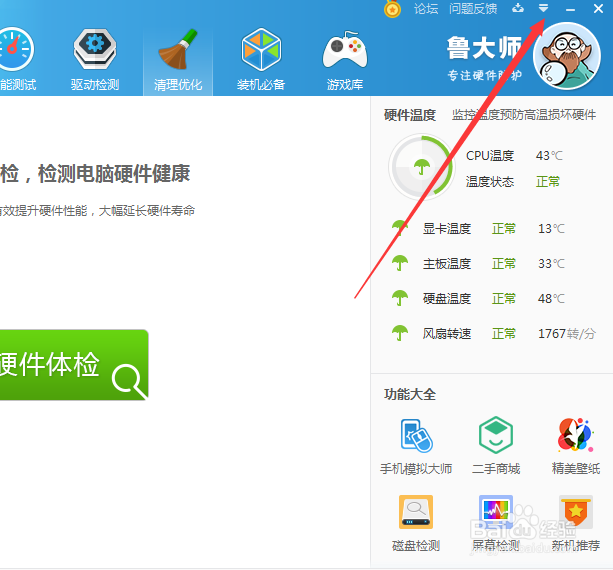Open 二手商城 marketplace icon
613x570 pixels.
point(496,435)
